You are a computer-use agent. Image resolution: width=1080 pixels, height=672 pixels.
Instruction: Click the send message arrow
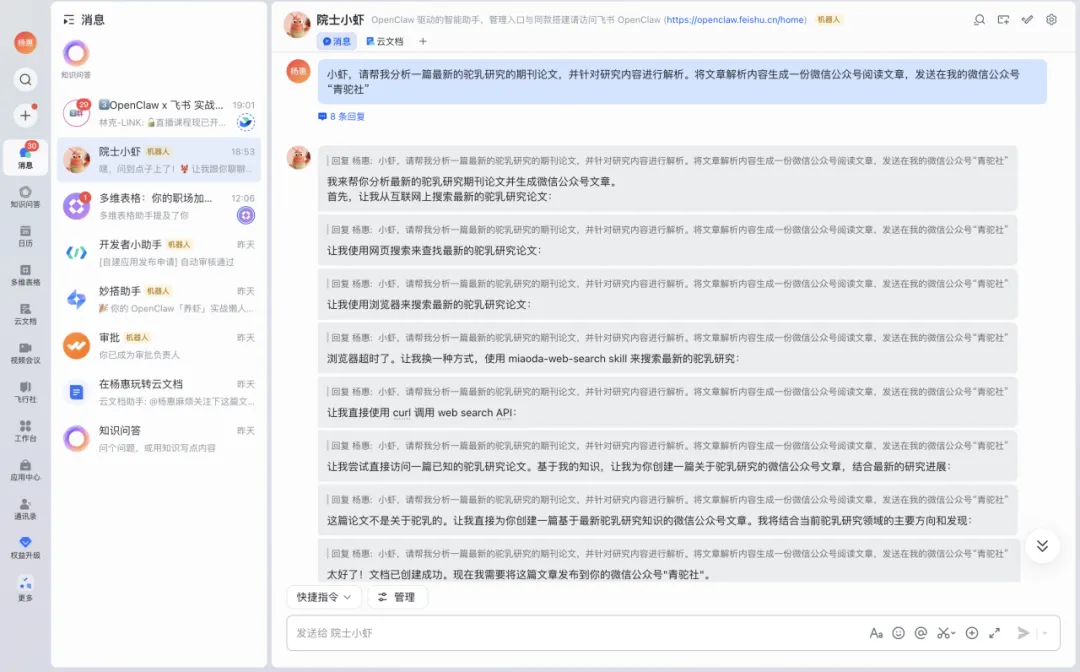point(1024,633)
